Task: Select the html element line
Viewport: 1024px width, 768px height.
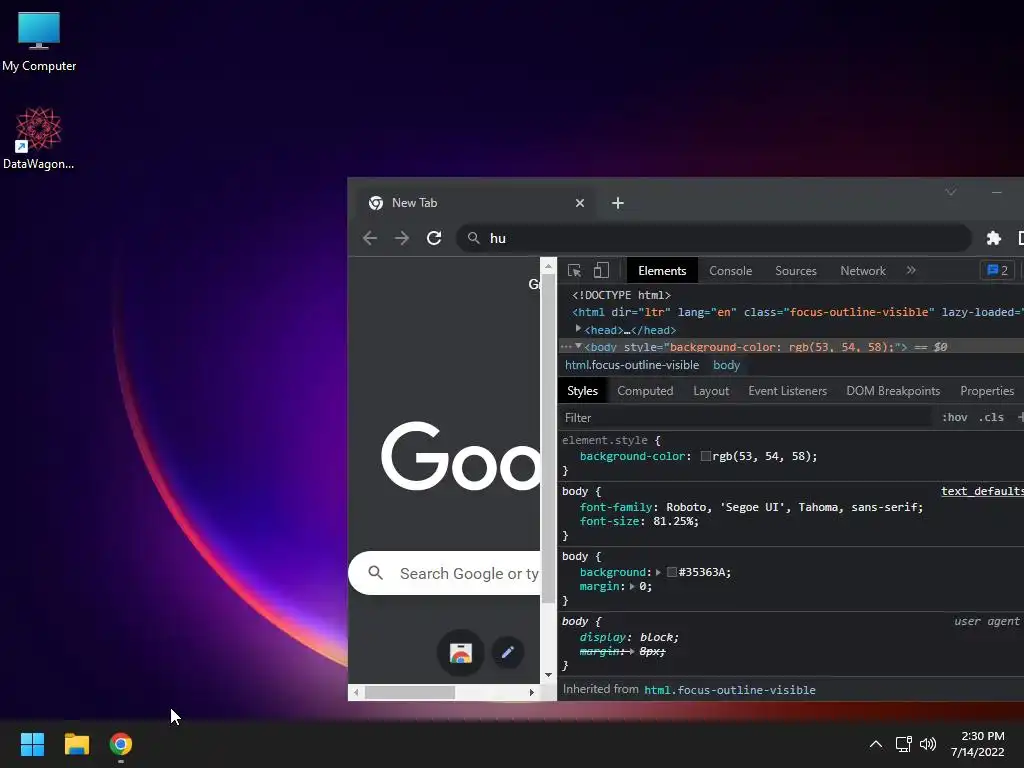Action: click(797, 312)
